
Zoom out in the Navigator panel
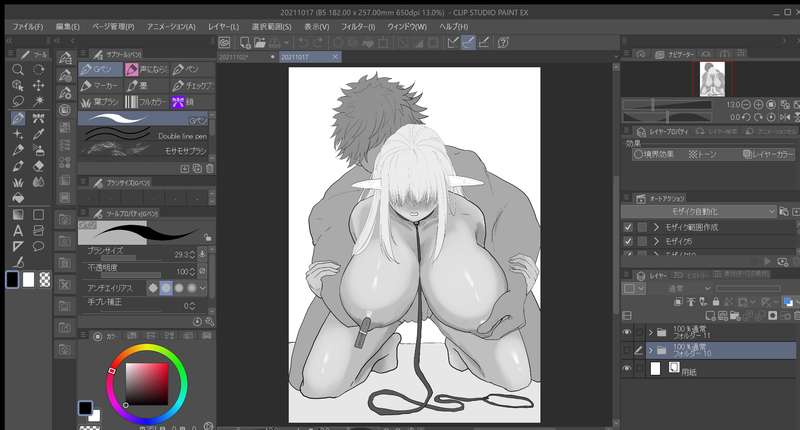pyautogui.click(x=746, y=104)
